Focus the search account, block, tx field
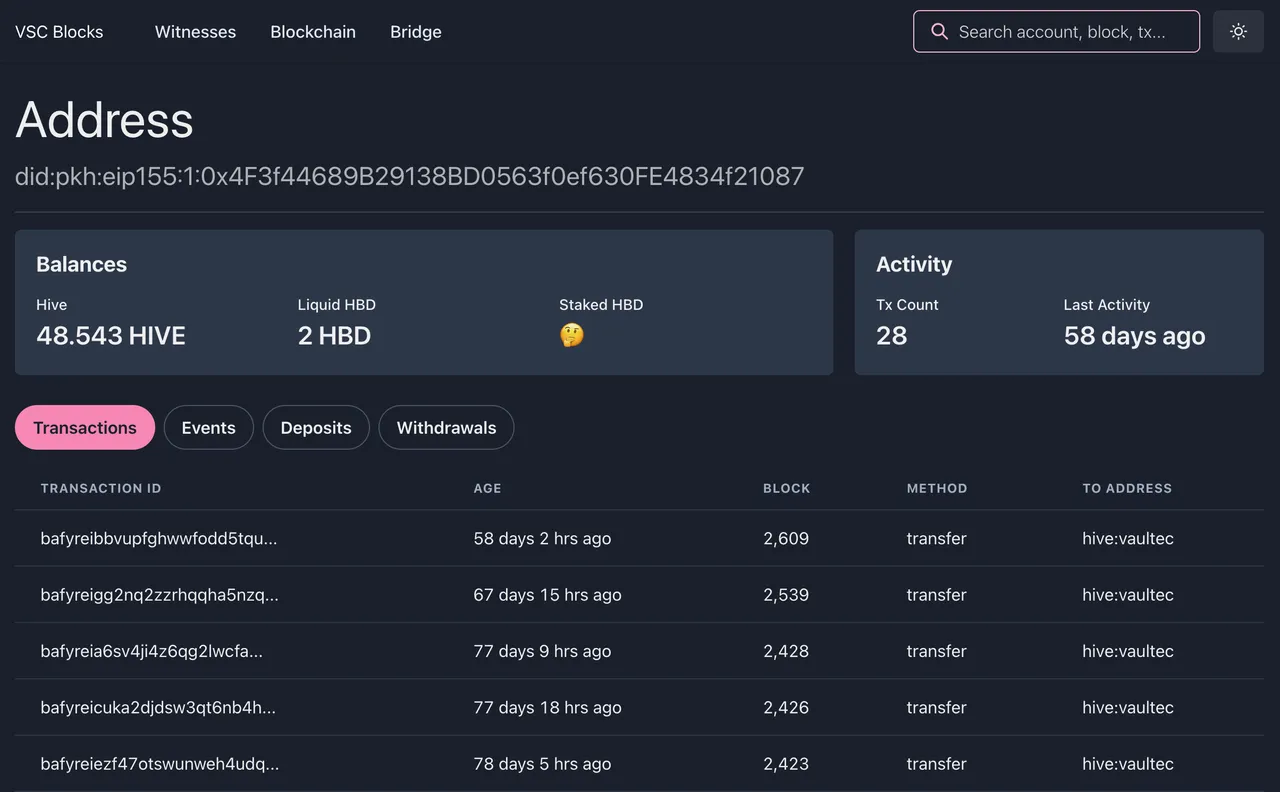The height and width of the screenshot is (792, 1280). click(1056, 31)
